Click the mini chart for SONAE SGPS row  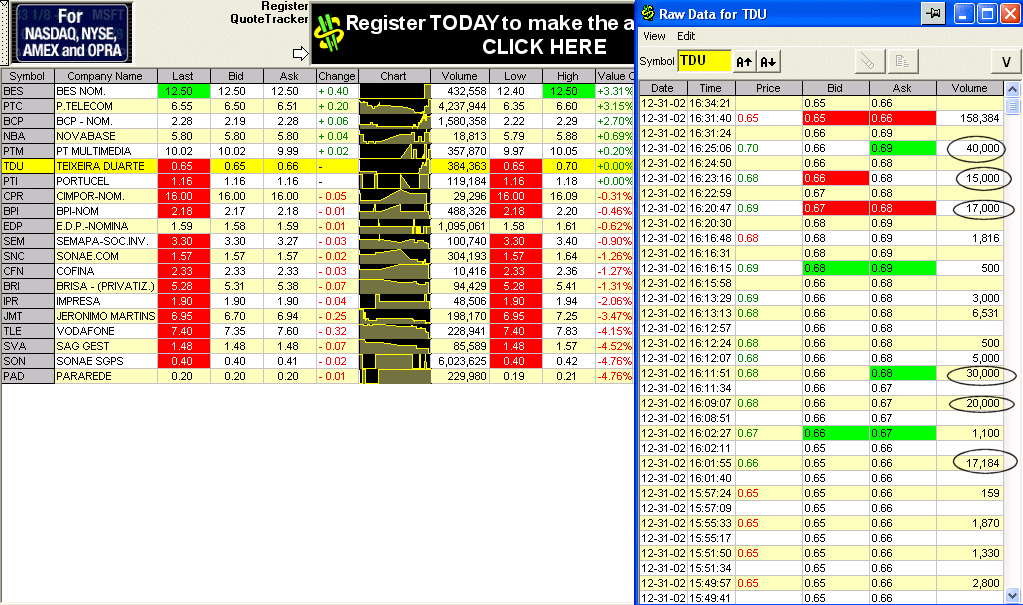pos(395,362)
